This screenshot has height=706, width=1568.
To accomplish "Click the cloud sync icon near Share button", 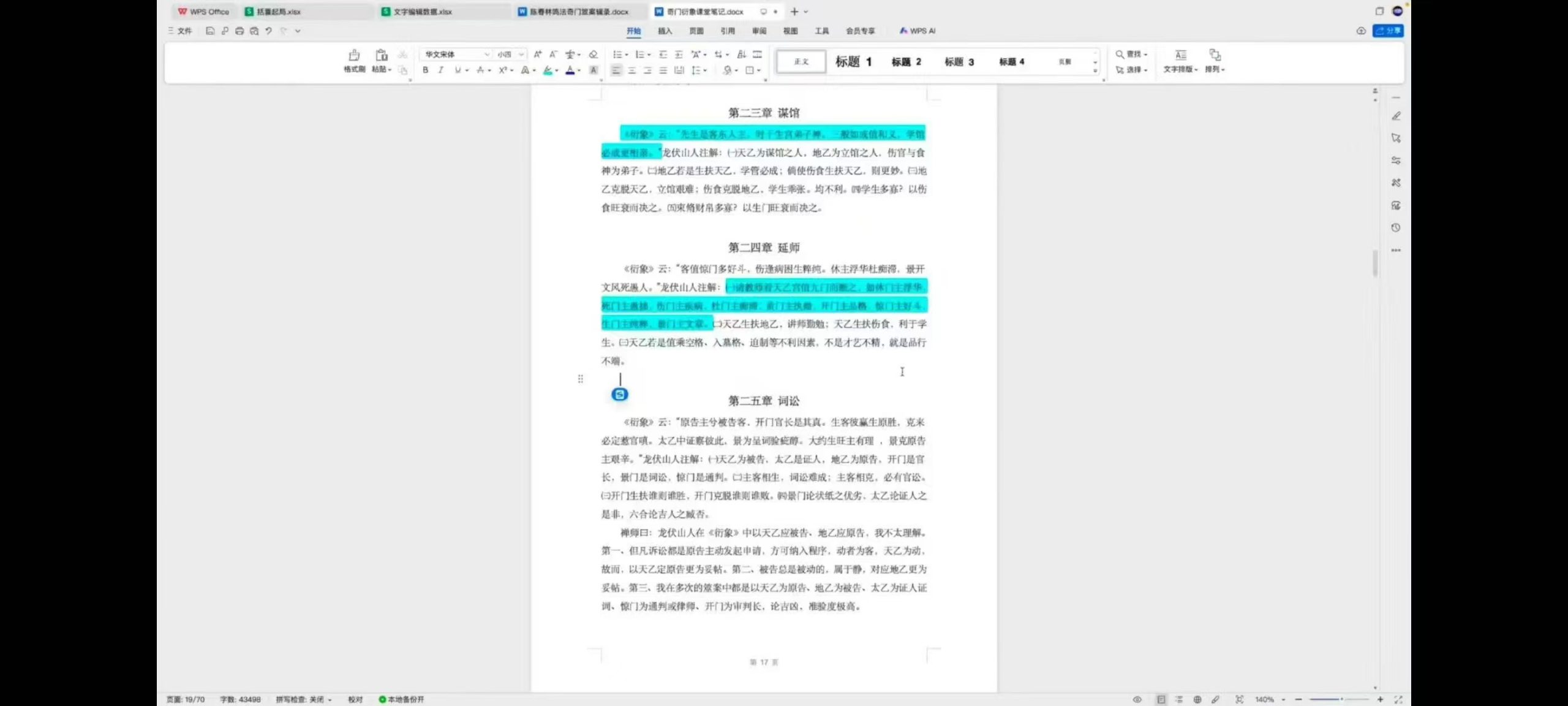I will (1361, 31).
